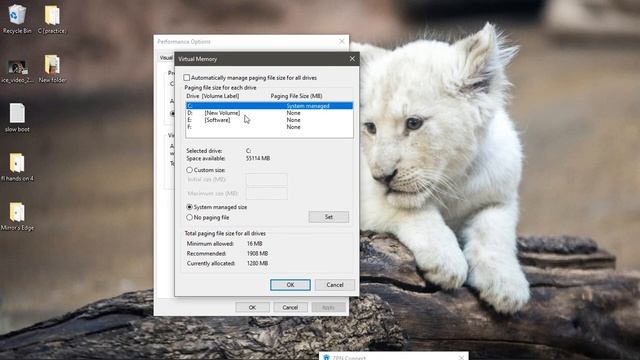Image resolution: width=640 pixels, height=360 pixels.
Task: Open Visual Effects tab in Performance Options
Action: tap(166, 58)
